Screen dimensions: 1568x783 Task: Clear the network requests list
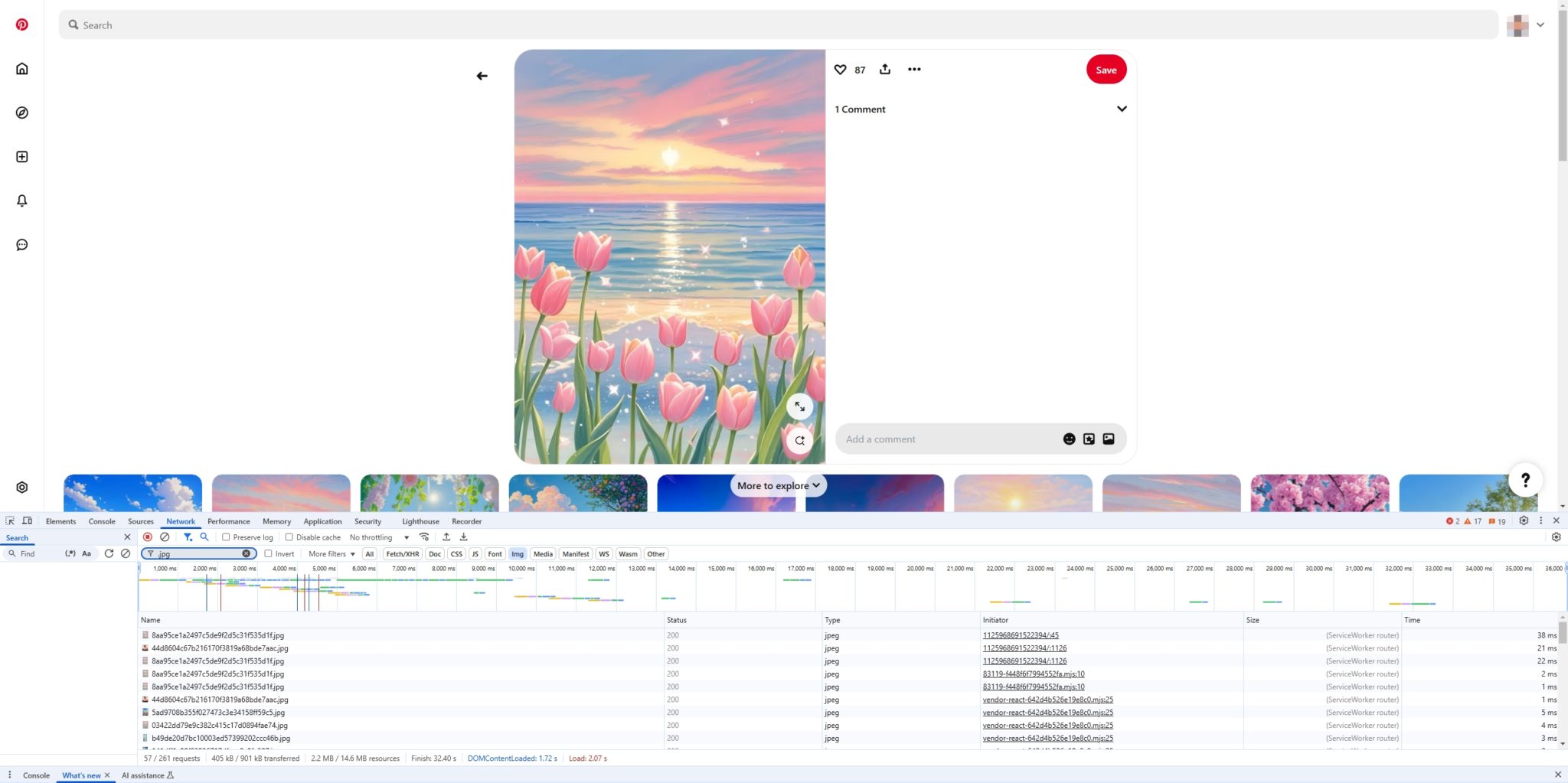point(165,537)
